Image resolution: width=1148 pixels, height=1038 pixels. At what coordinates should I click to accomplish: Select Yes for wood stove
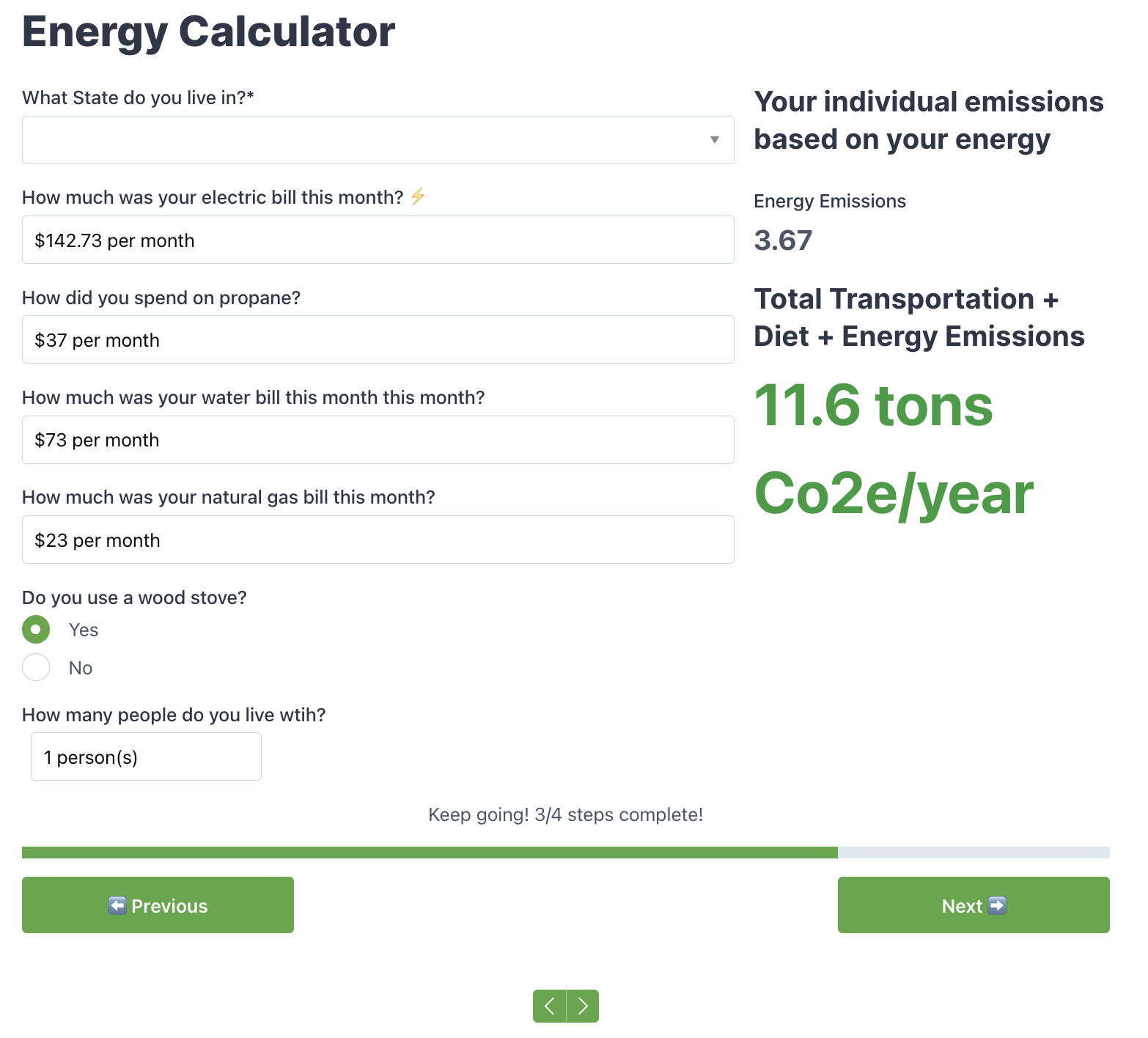point(36,630)
